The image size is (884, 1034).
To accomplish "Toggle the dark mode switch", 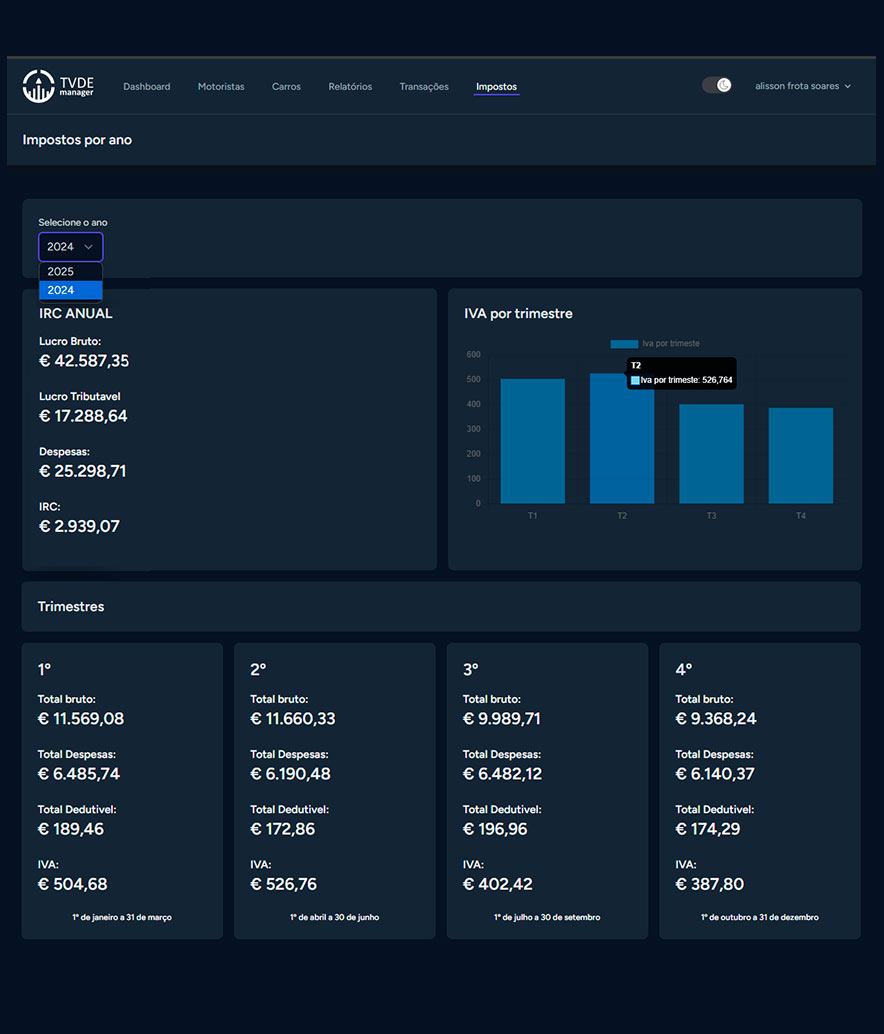I will point(717,85).
